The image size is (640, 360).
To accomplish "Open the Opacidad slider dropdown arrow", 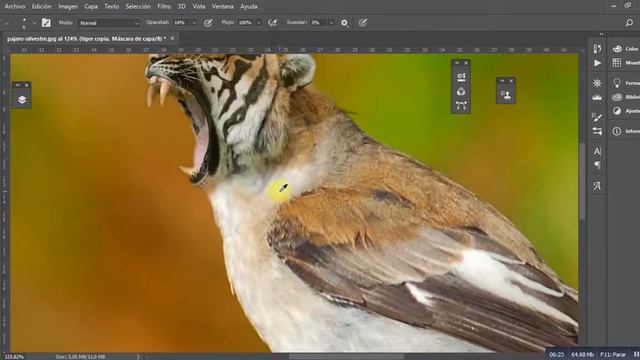I will (x=194, y=23).
